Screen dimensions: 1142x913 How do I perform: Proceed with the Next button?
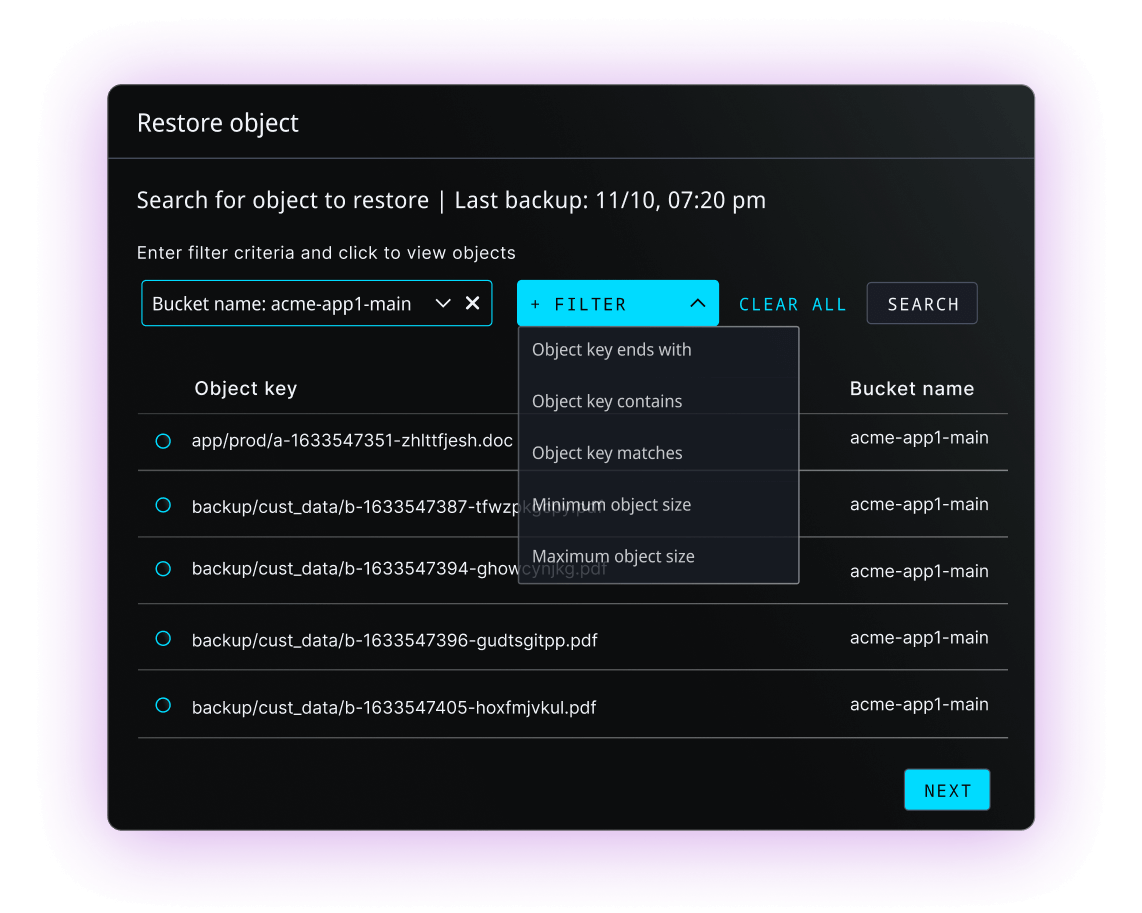[x=946, y=790]
